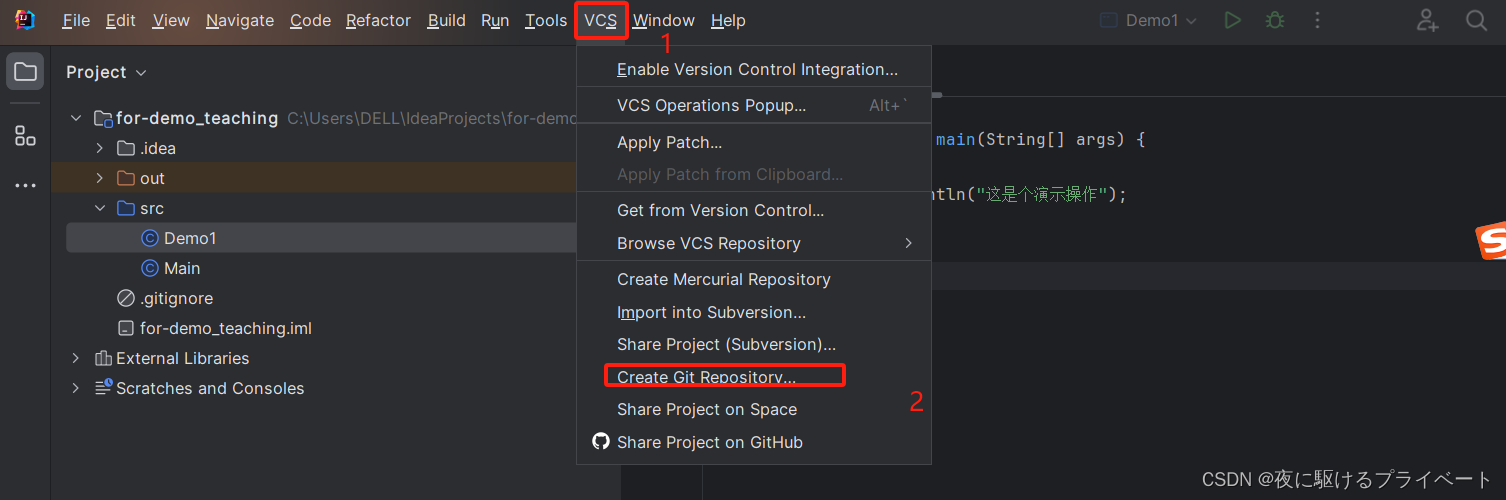Open the Refactor menu
The image size is (1506, 500).
point(378,20)
